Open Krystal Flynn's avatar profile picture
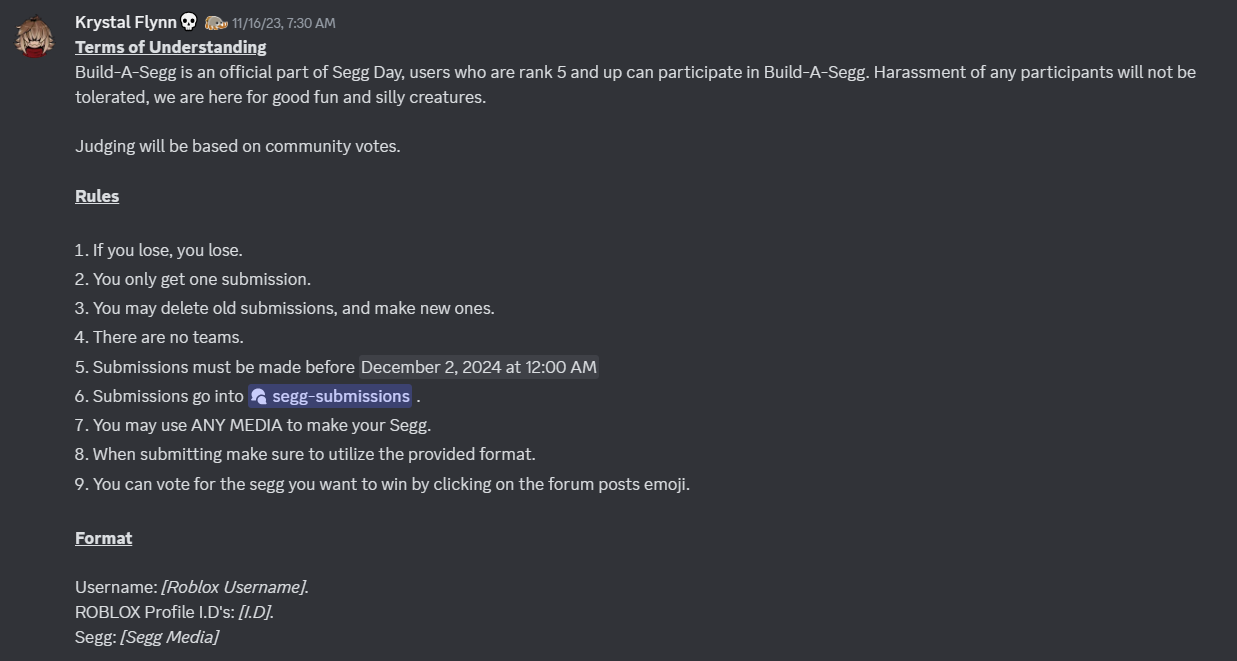This screenshot has width=1237, height=661. pyautogui.click(x=34, y=37)
